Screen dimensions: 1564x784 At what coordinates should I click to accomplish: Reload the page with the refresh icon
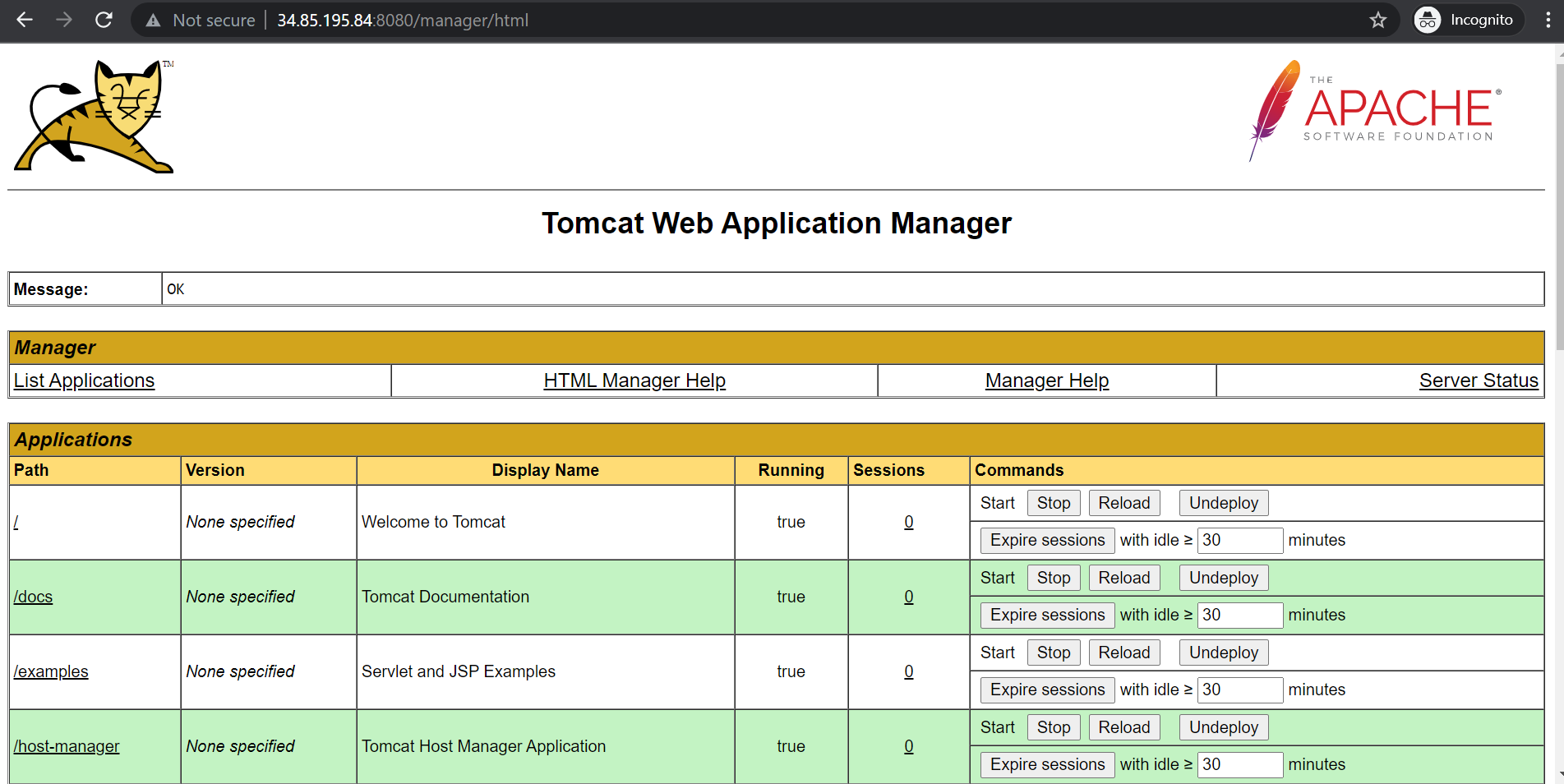[104, 20]
